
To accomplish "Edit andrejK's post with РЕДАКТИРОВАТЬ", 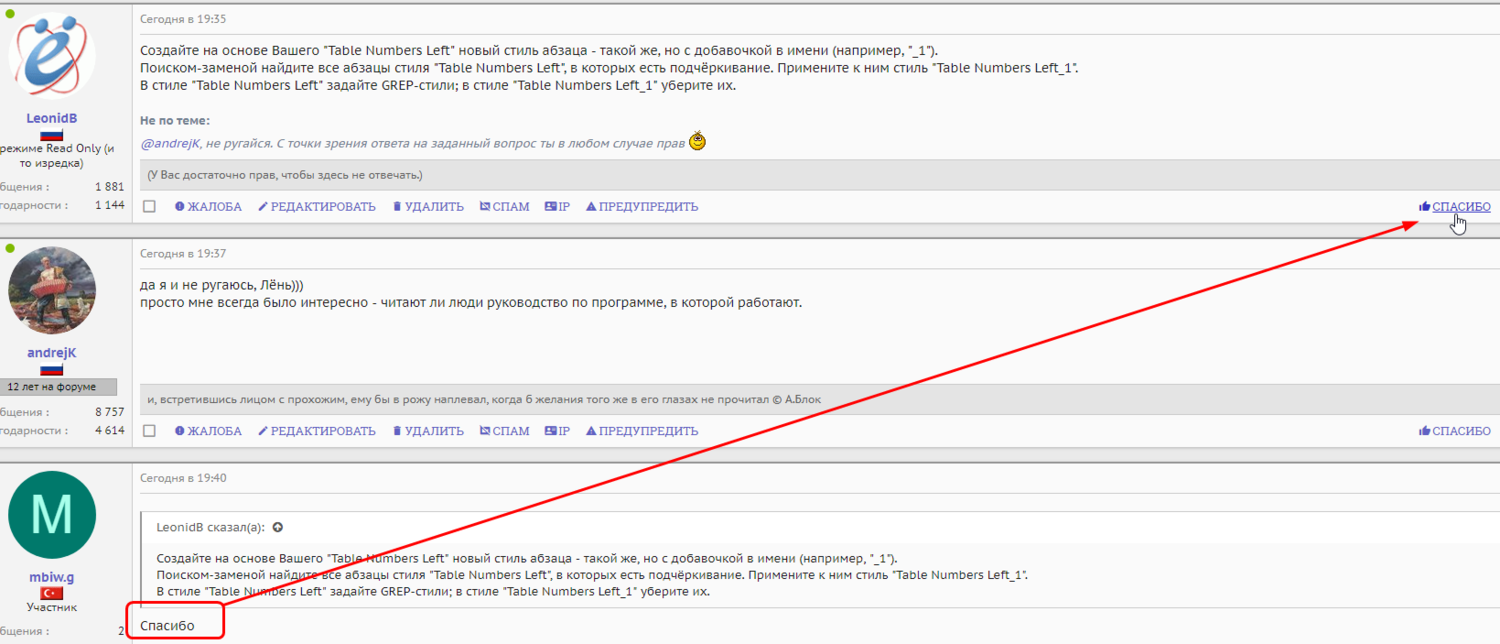I will point(317,431).
